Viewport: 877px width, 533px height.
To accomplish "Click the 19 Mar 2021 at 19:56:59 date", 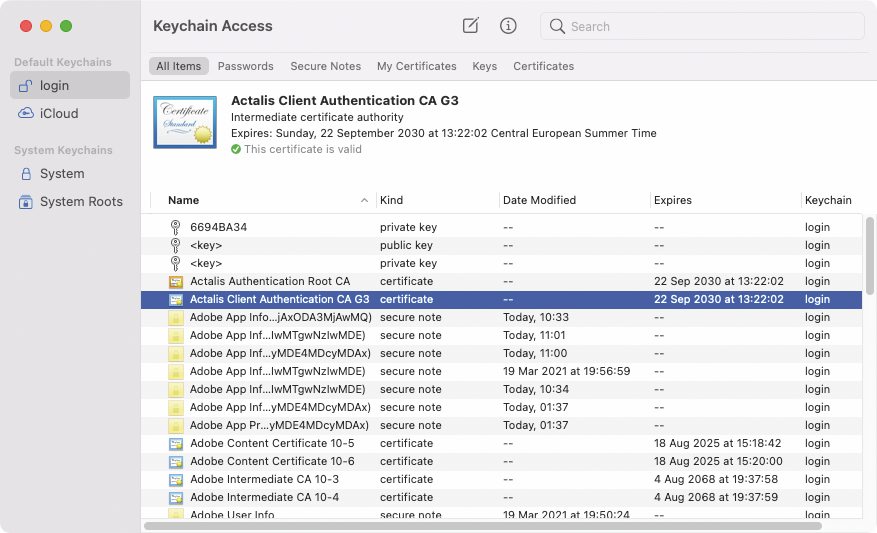I will click(x=566, y=371).
